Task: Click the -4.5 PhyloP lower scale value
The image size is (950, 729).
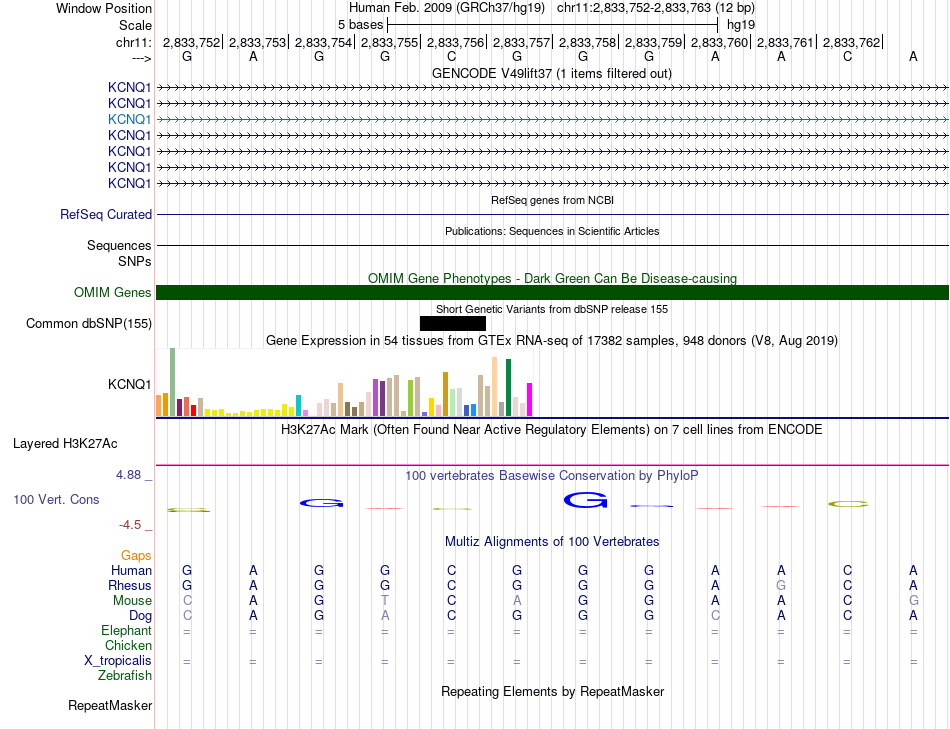Action: [x=130, y=525]
